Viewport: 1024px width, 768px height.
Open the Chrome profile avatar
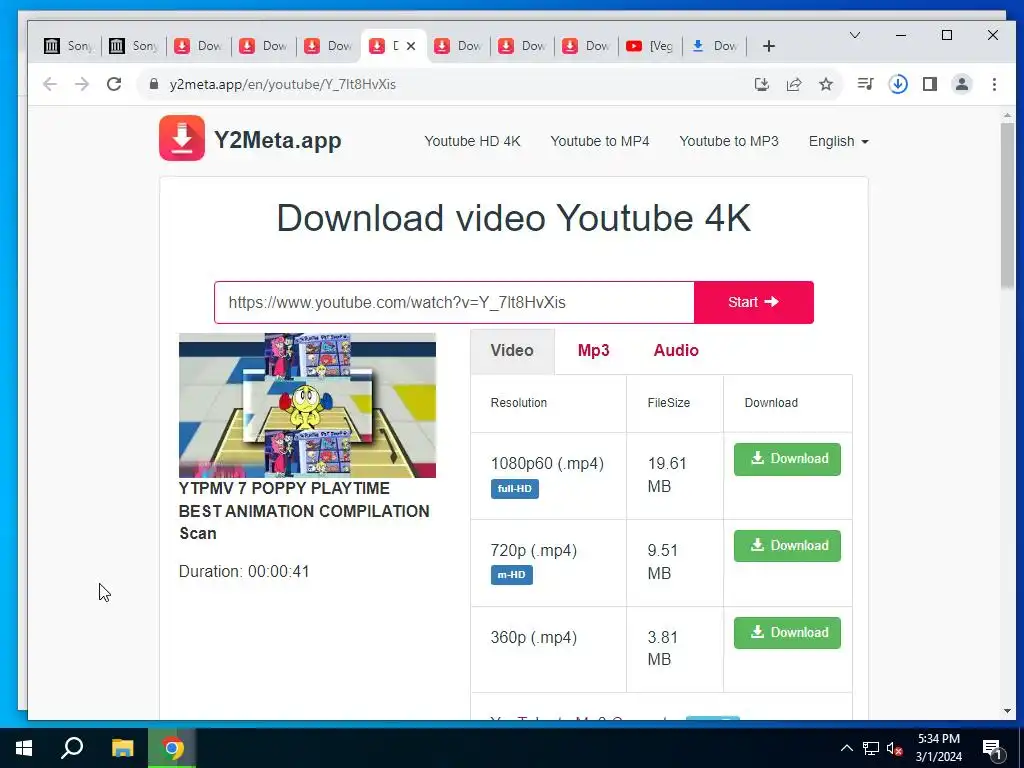click(962, 84)
